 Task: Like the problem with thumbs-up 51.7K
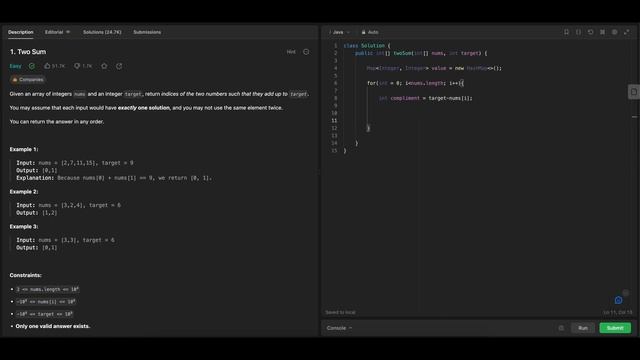tap(54, 66)
